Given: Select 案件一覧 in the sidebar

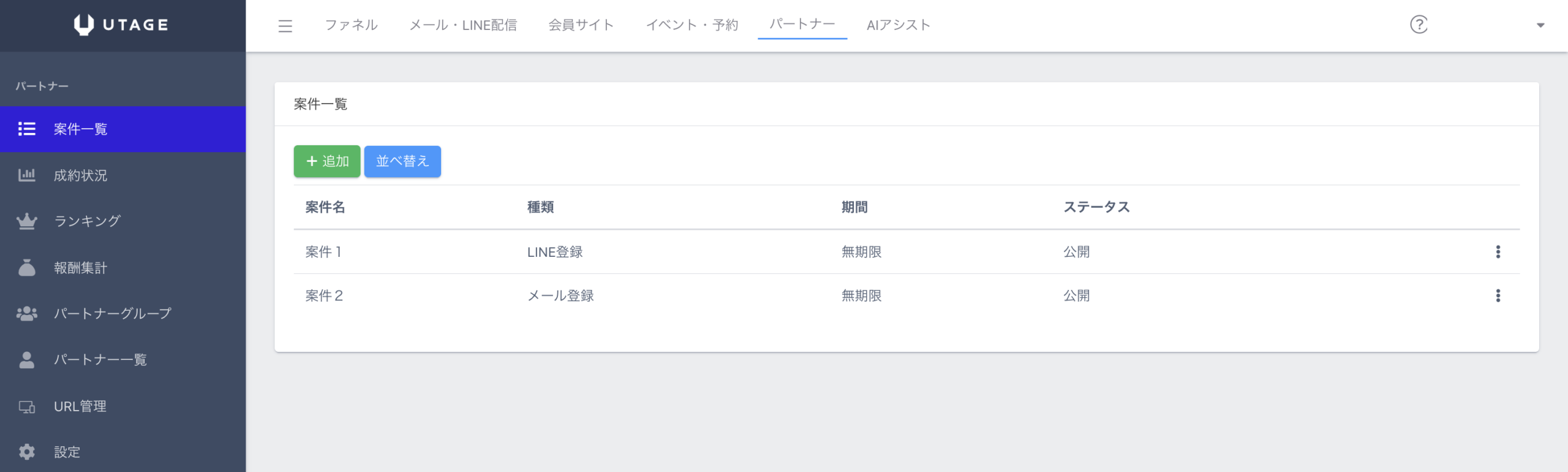Looking at the screenshot, I should point(80,129).
